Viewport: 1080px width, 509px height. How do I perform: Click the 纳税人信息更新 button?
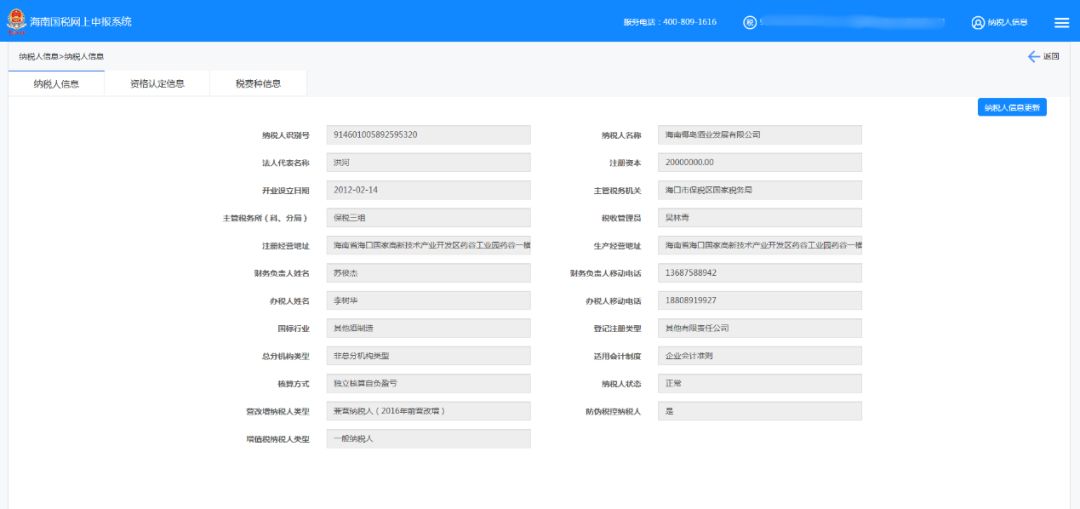pyautogui.click(x=1012, y=107)
